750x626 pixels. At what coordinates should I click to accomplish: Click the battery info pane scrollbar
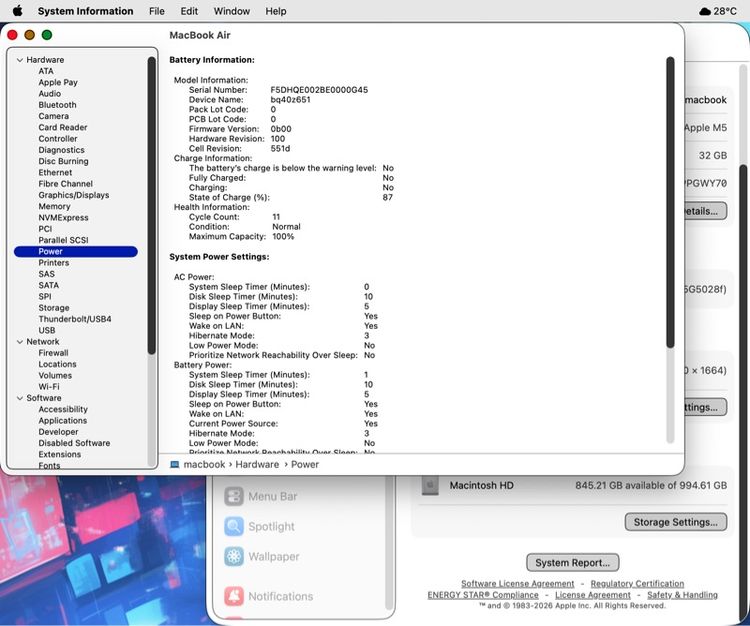(670, 202)
